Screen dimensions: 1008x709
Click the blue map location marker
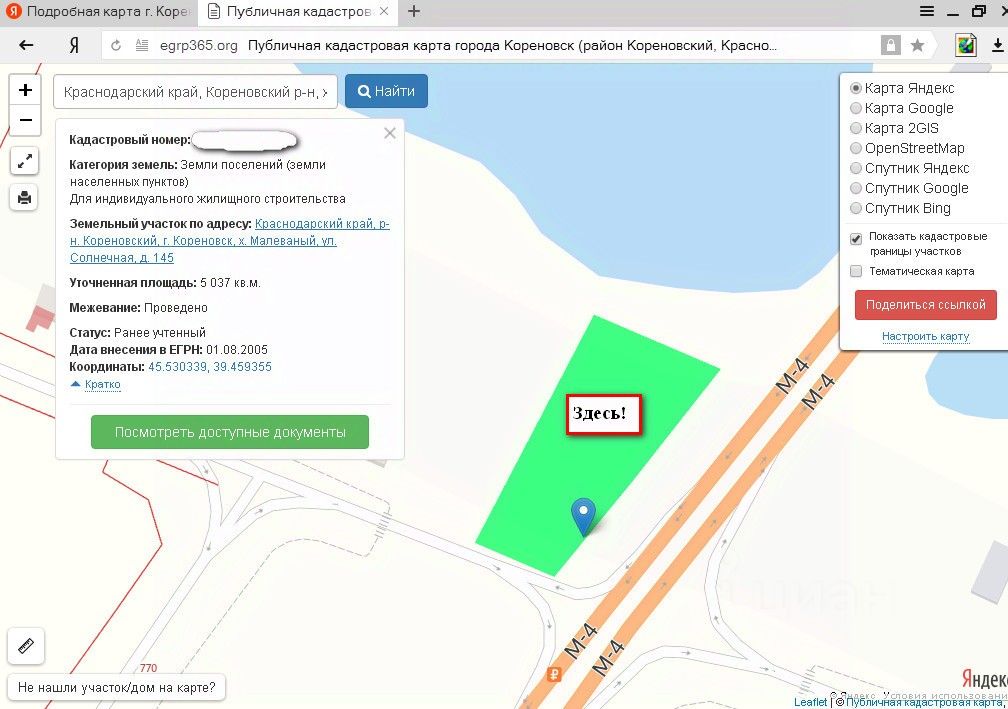[583, 517]
